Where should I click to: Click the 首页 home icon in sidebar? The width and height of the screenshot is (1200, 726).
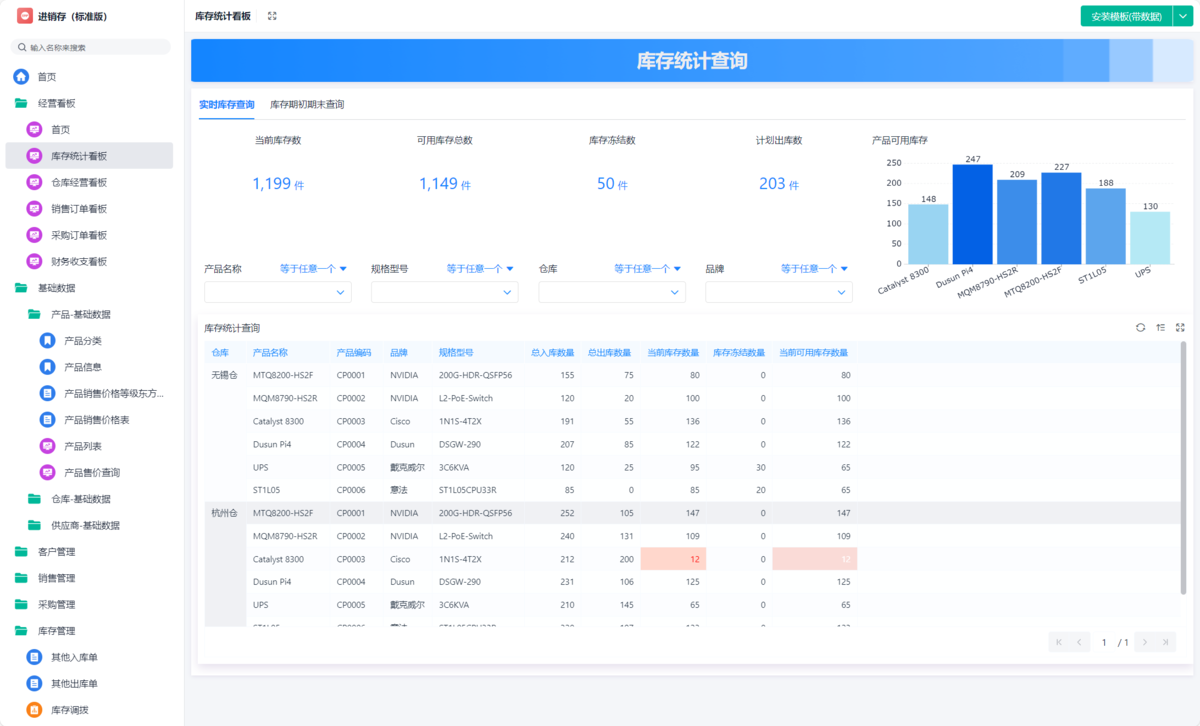21,77
